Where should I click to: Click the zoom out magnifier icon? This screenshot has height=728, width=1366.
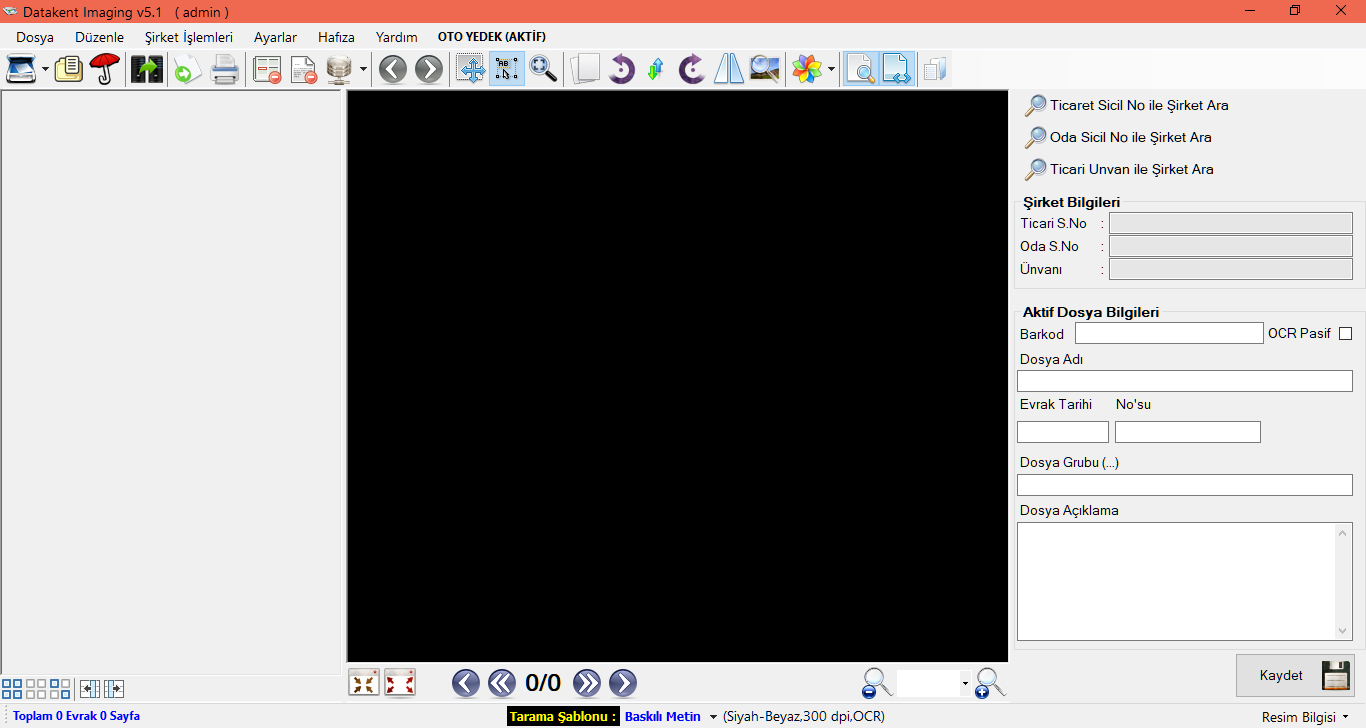(x=876, y=683)
